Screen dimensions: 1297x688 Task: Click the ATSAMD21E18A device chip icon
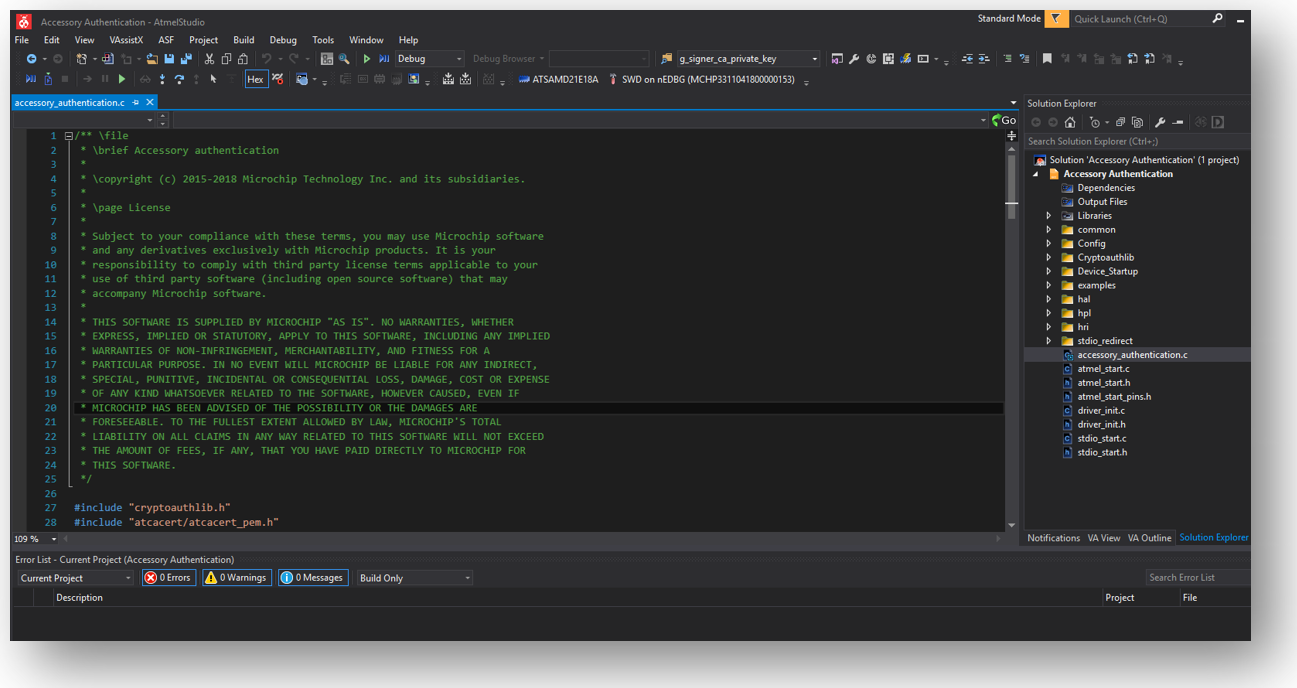tap(523, 79)
